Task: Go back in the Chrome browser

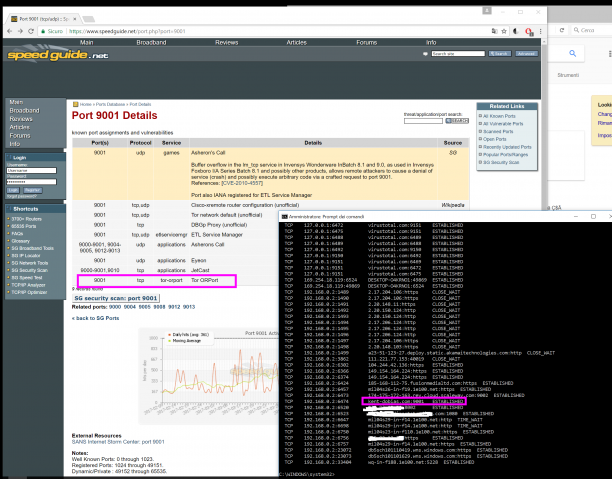Action: [9, 31]
